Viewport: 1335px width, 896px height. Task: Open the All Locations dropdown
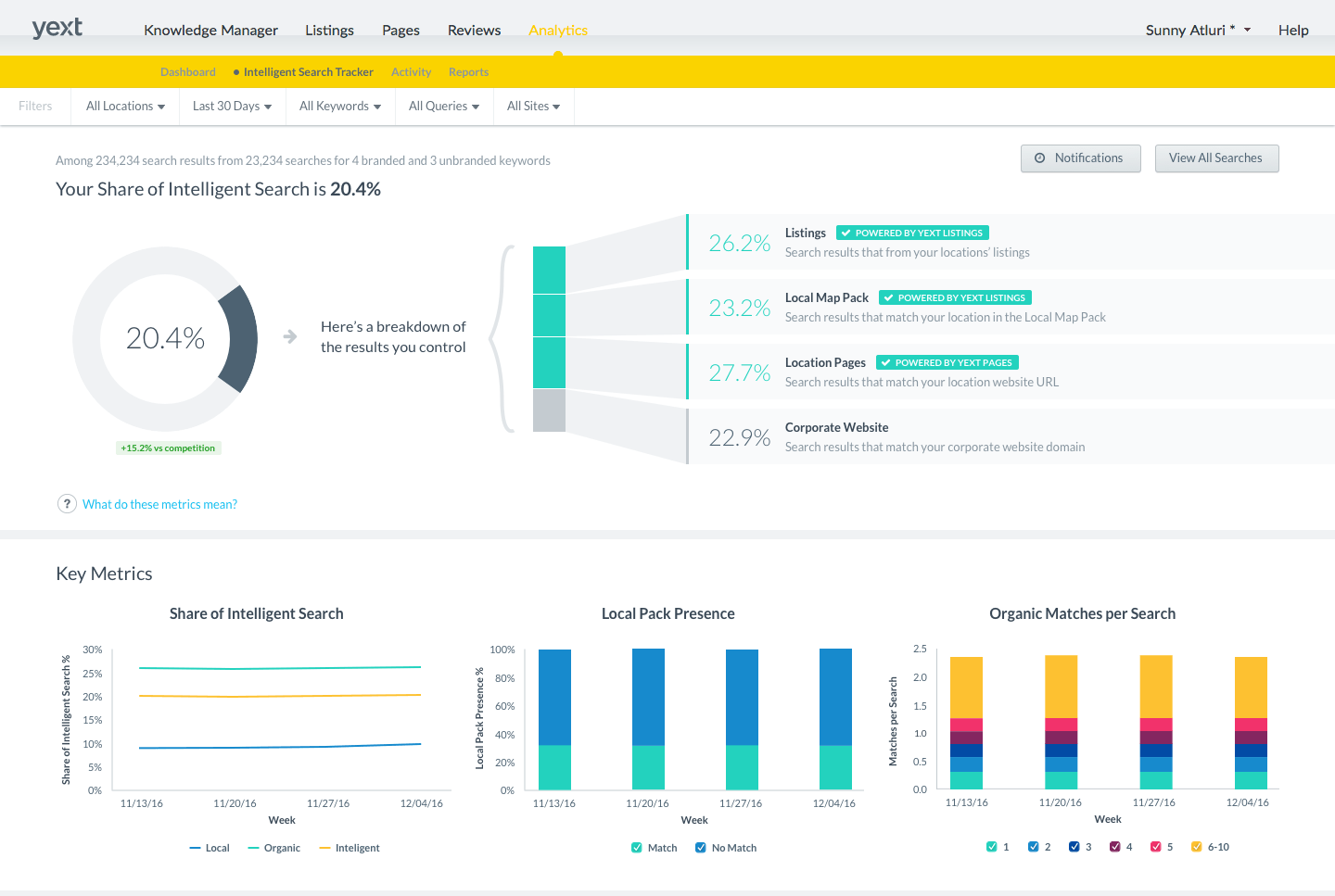124,106
